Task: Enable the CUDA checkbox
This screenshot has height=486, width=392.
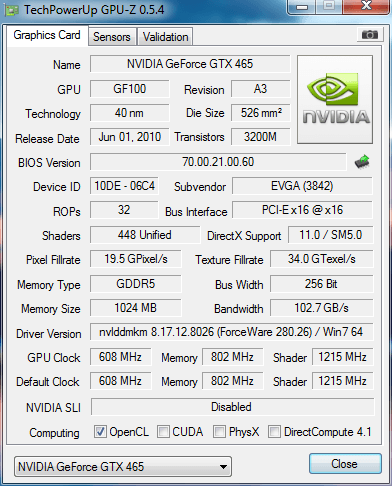Action: [163, 432]
